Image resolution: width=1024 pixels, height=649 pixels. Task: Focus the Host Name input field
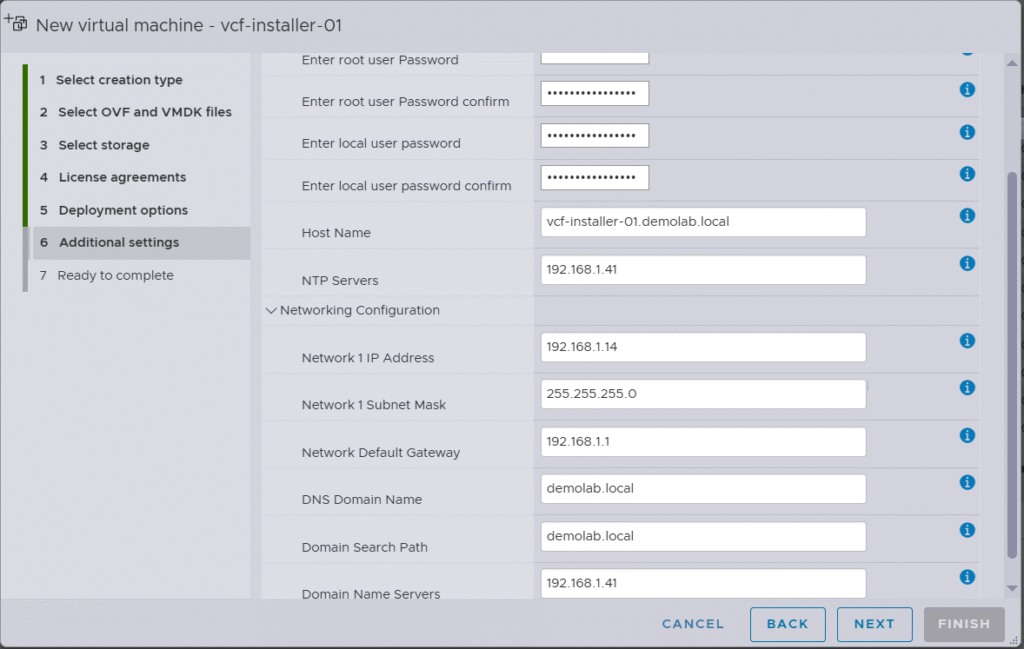point(702,222)
